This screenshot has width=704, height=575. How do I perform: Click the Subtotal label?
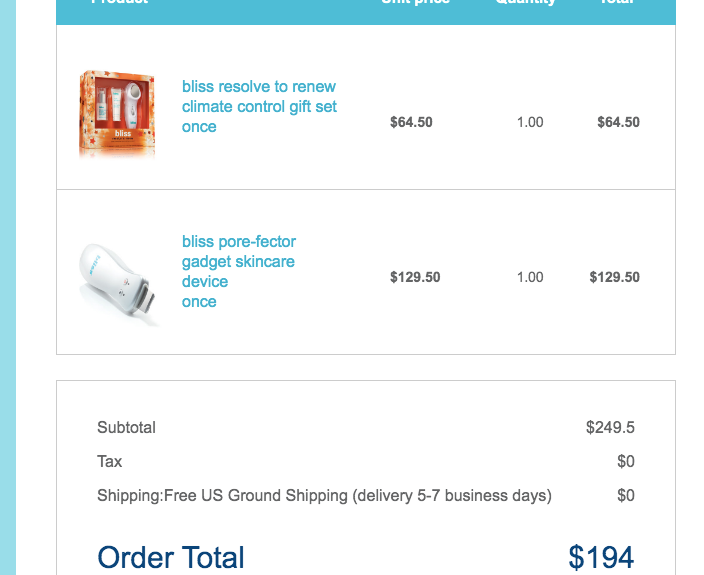point(126,427)
